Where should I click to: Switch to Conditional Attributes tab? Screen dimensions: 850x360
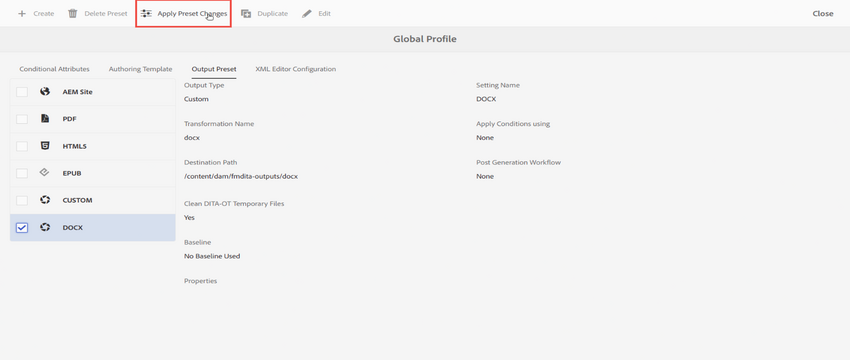54,69
